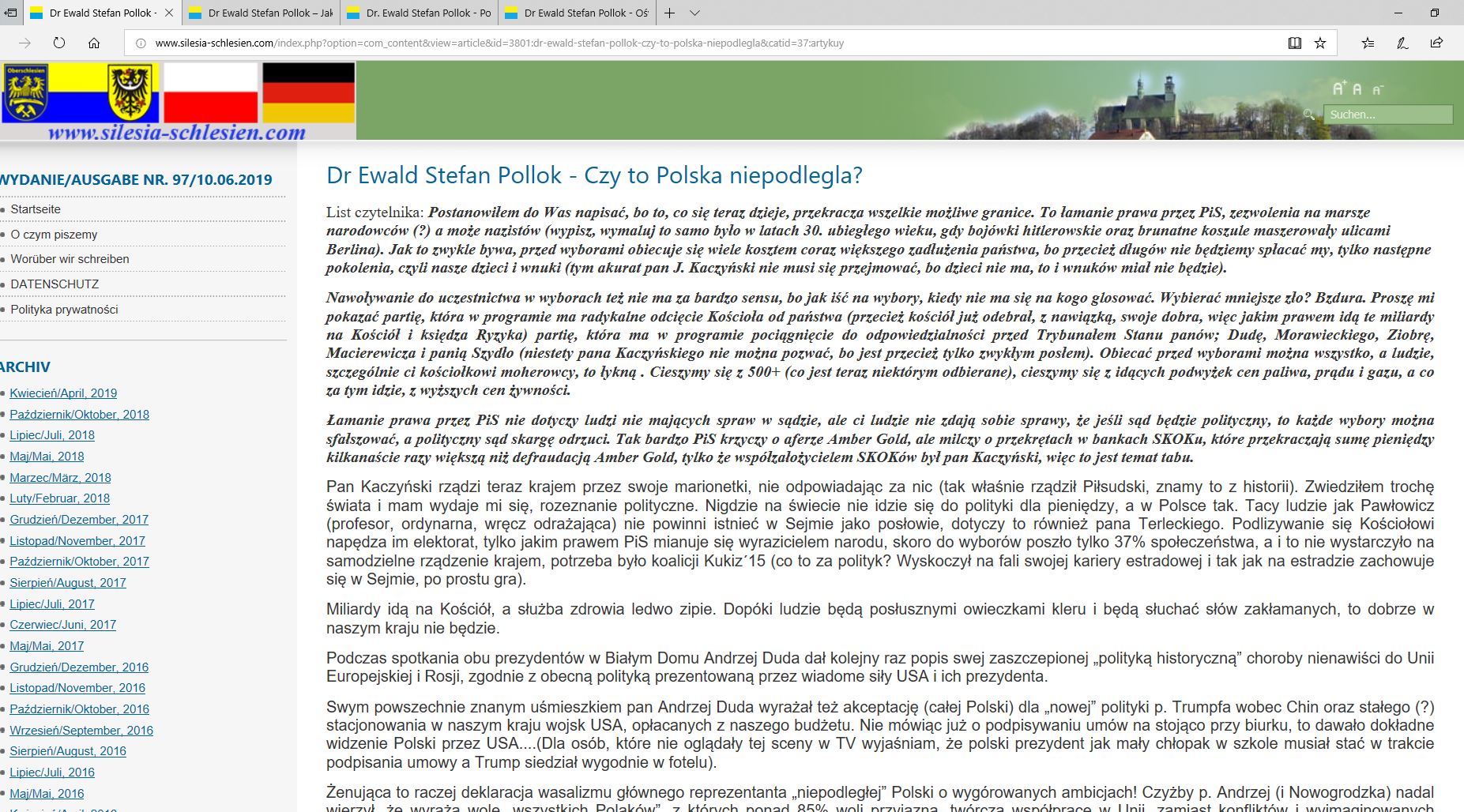
Task: Open archive Luty/Februar, 2018
Action: point(59,498)
